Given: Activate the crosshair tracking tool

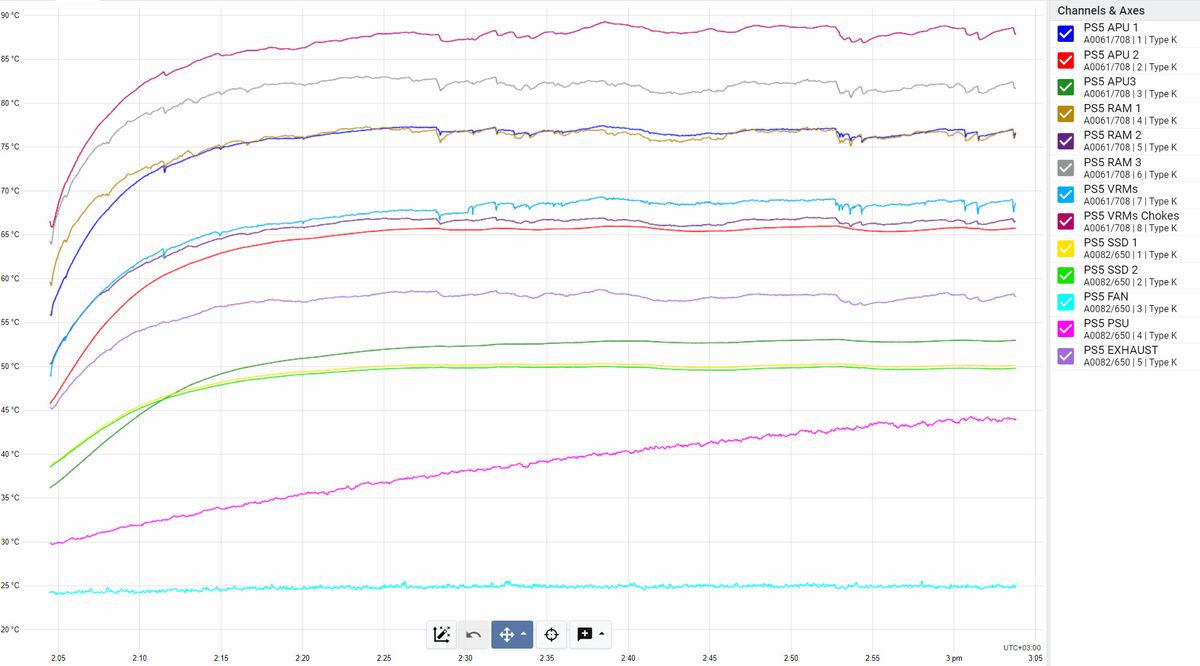Looking at the screenshot, I should pos(549,634).
